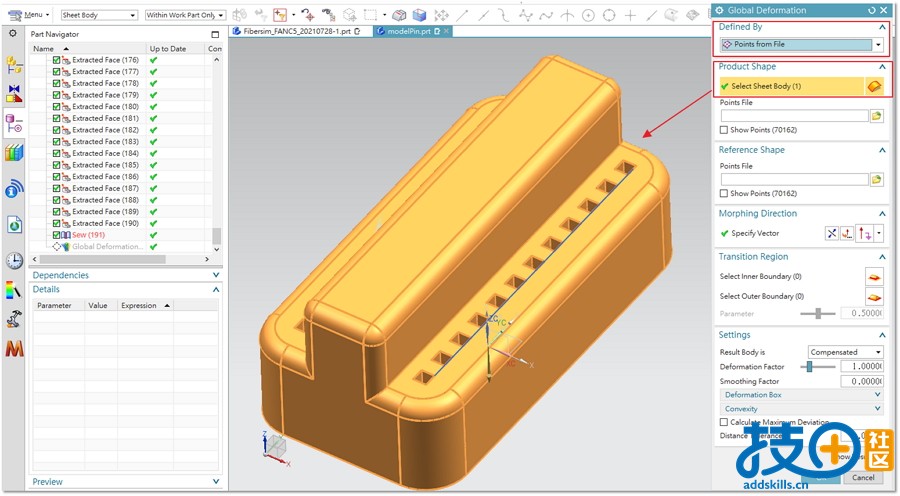Click Select Outer Boundary icon
Screen dimensions: 900x496
(x=874, y=297)
